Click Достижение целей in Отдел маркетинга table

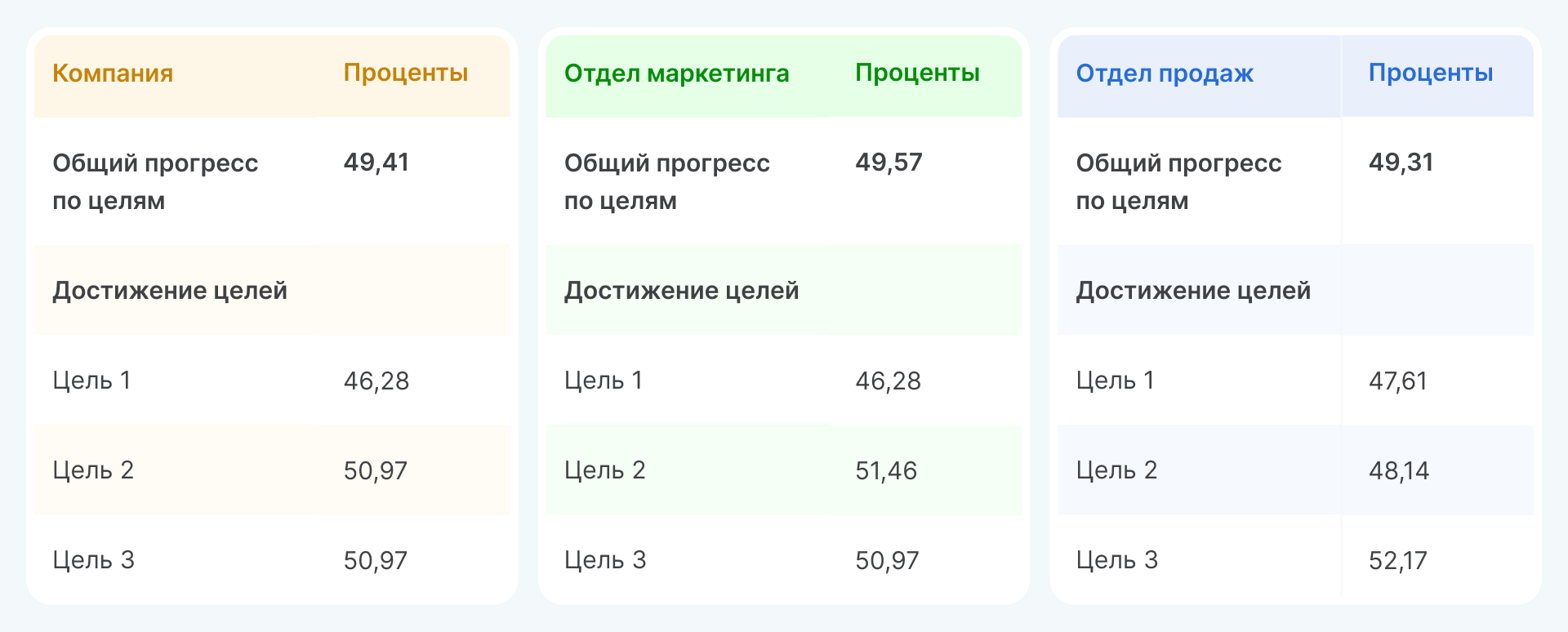pos(681,291)
